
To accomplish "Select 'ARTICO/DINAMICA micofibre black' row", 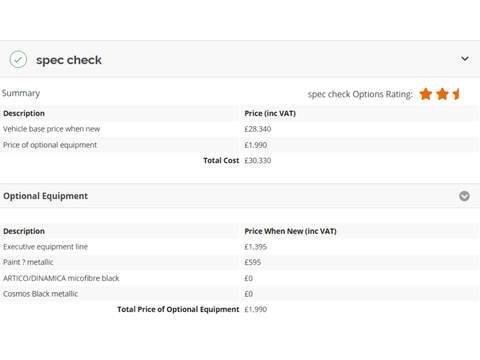I will (240, 278).
